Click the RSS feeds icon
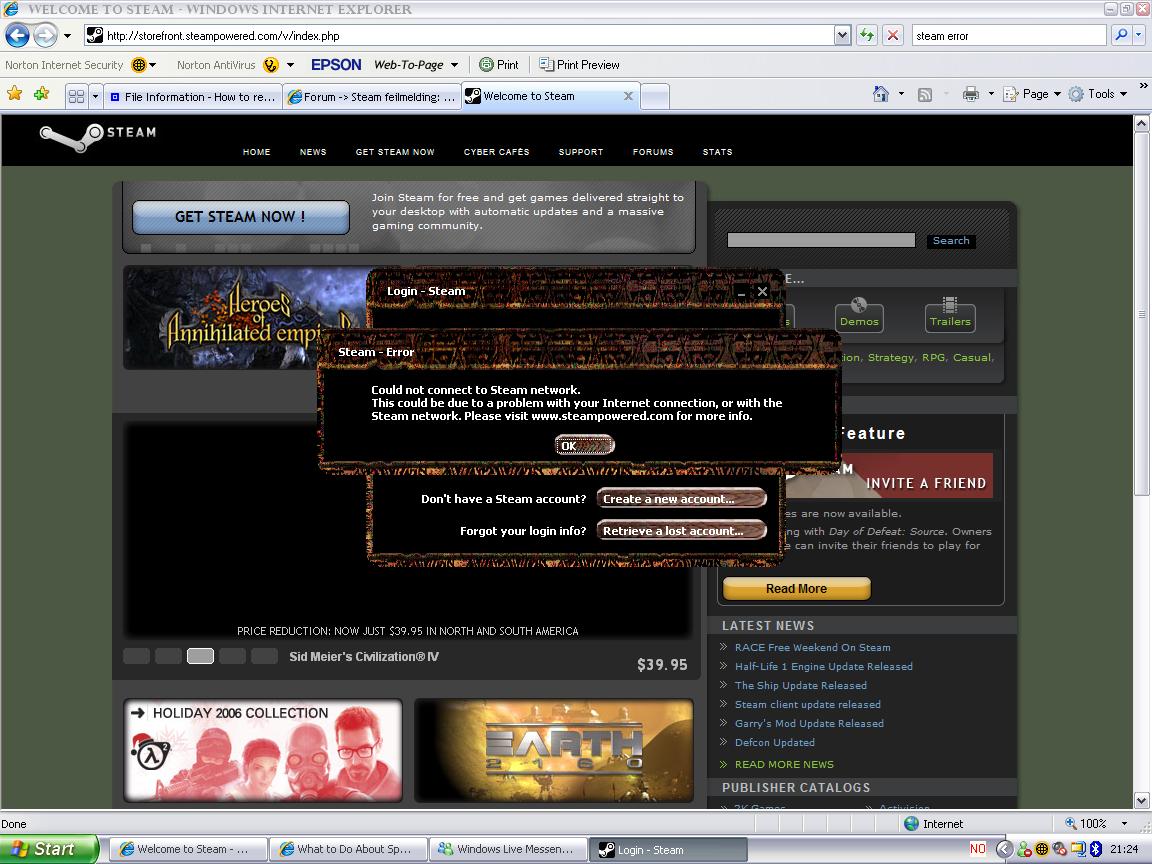Viewport: 1152px width, 864px height. tap(925, 94)
